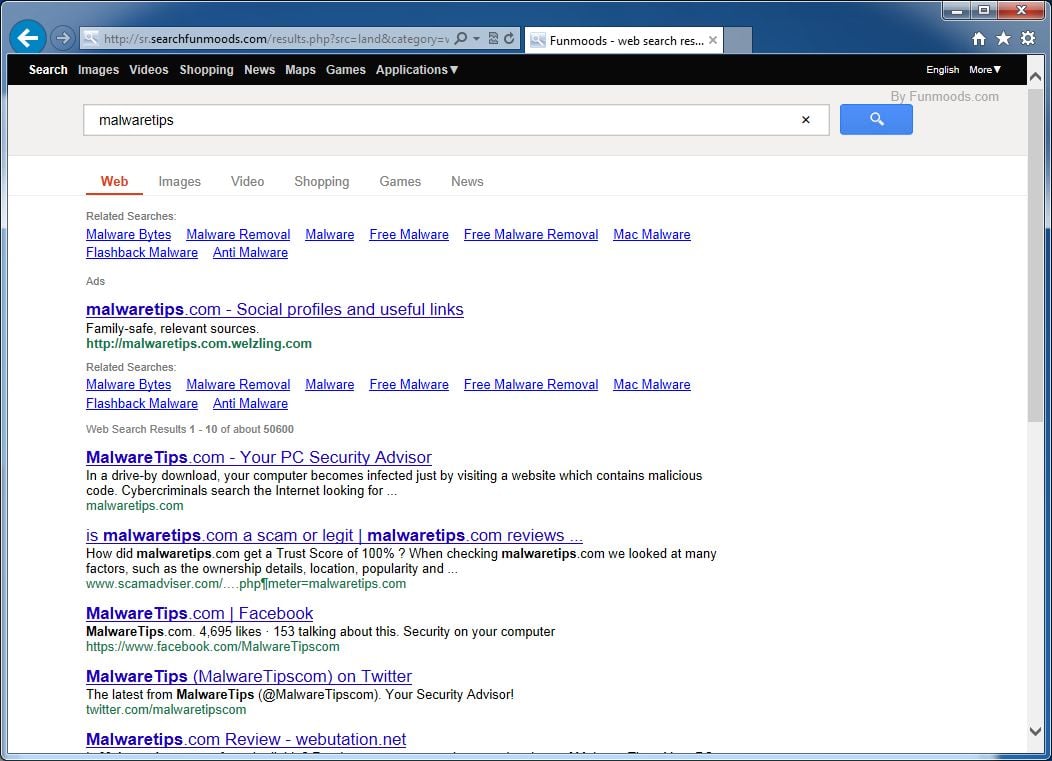1052x761 pixels.
Task: Open Games in the black navigation bar
Action: 346,69
